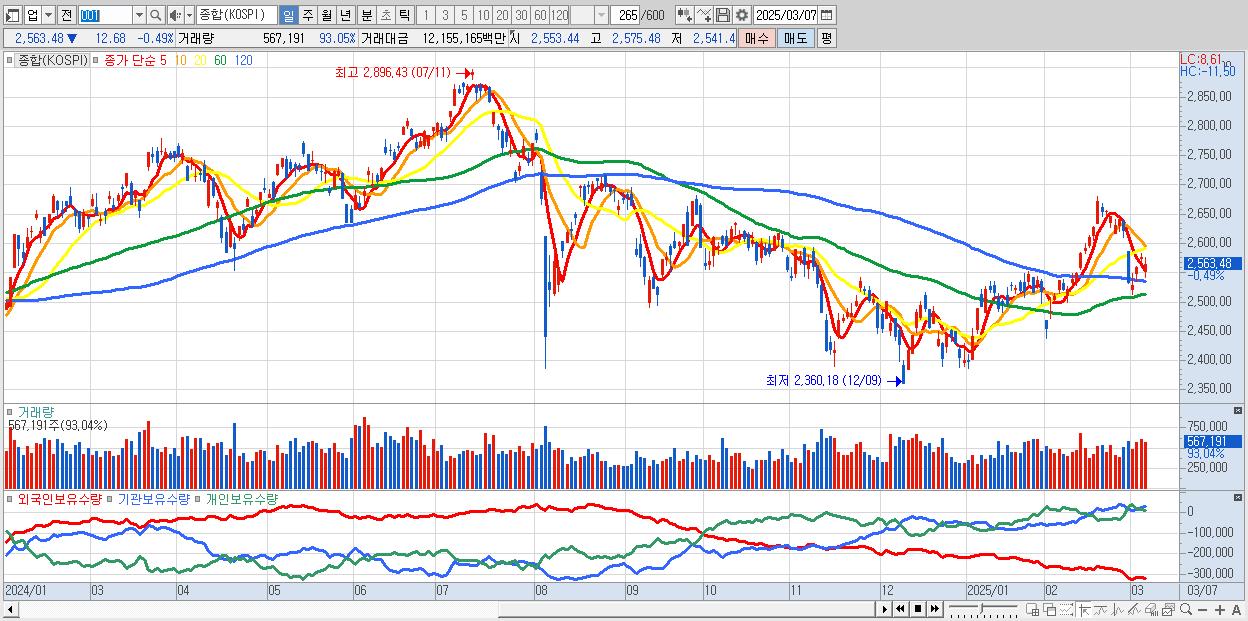Select the minute '분' period toggle

[x=367, y=15]
